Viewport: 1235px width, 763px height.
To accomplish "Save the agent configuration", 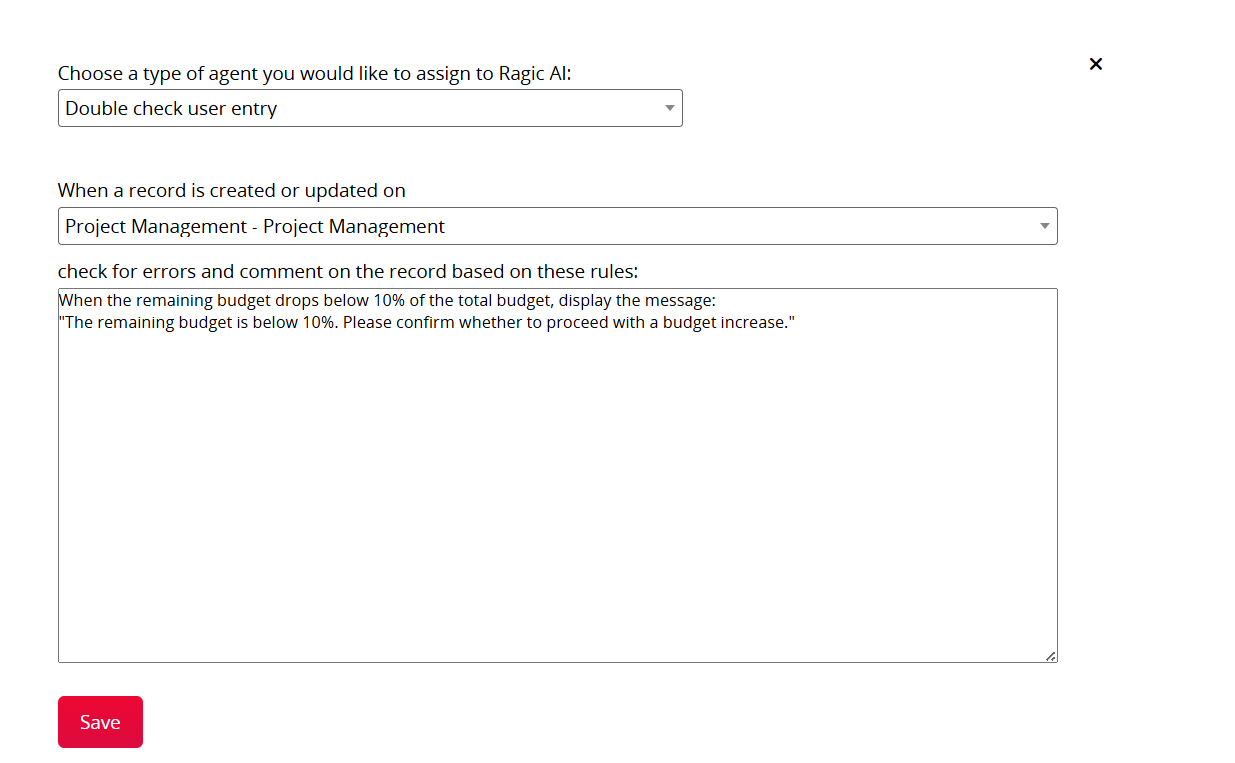I will tap(100, 722).
